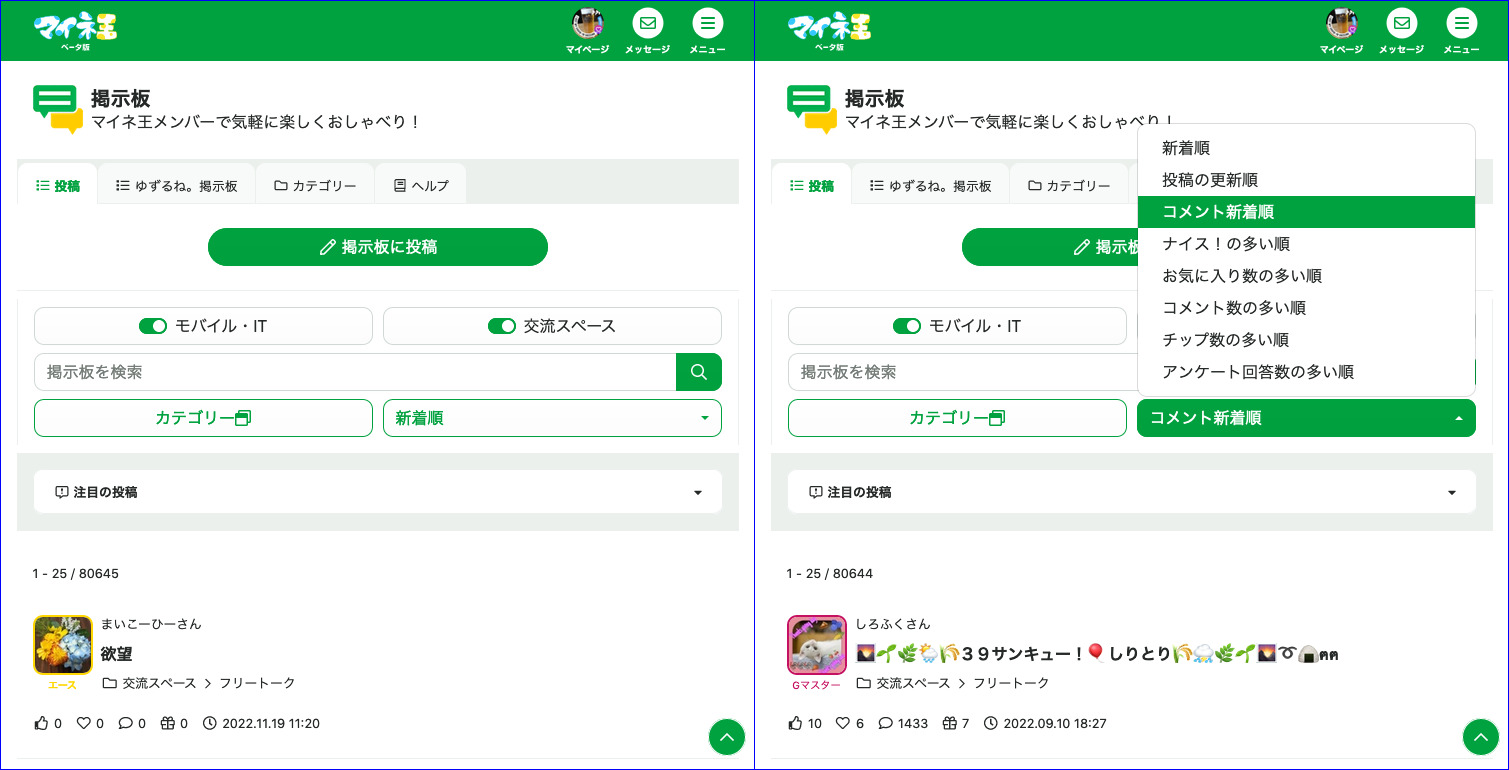The width and height of the screenshot is (1509, 770).
Task: Click favorite heart icon on 欲望 post
Action: (84, 723)
